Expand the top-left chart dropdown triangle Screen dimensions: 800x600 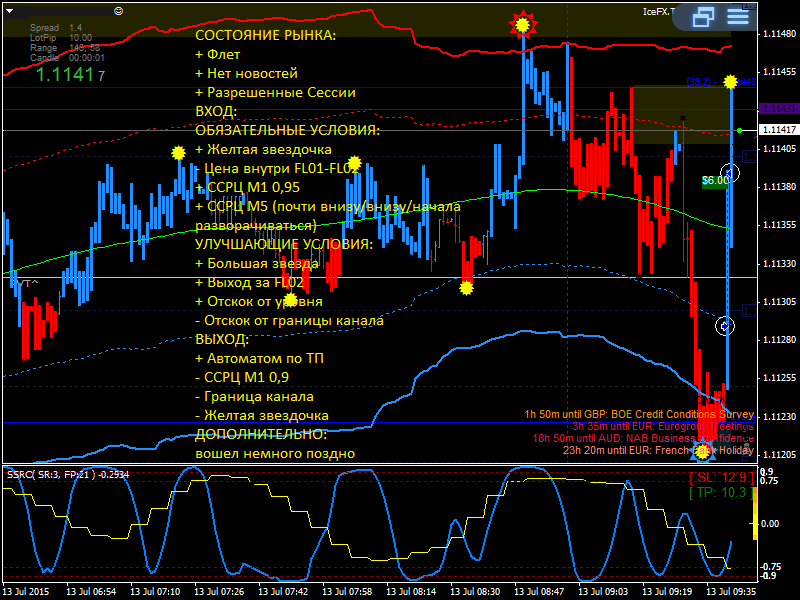10,11
